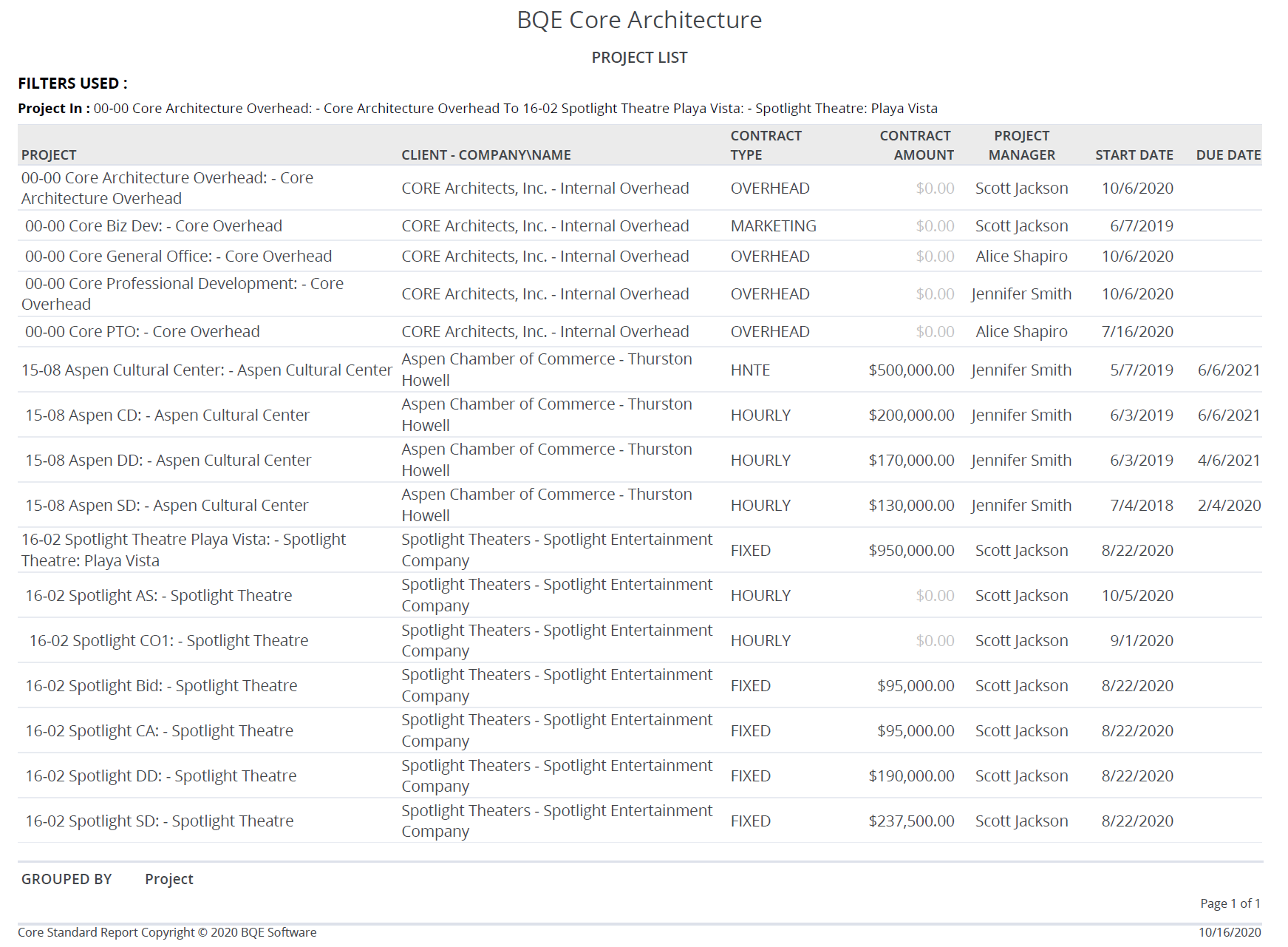This screenshot has width=1288, height=947.
Task: Click the '$190,000.00' contract amount
Action: [911, 776]
